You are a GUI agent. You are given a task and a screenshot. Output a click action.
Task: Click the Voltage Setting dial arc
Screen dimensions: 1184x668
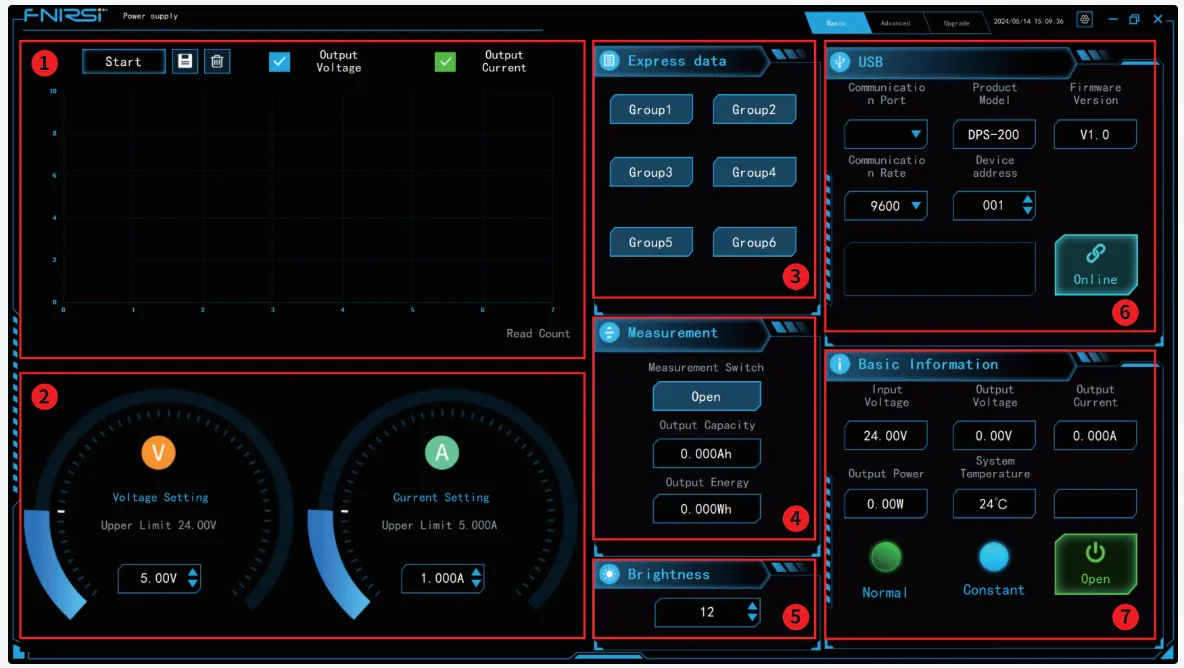52,560
